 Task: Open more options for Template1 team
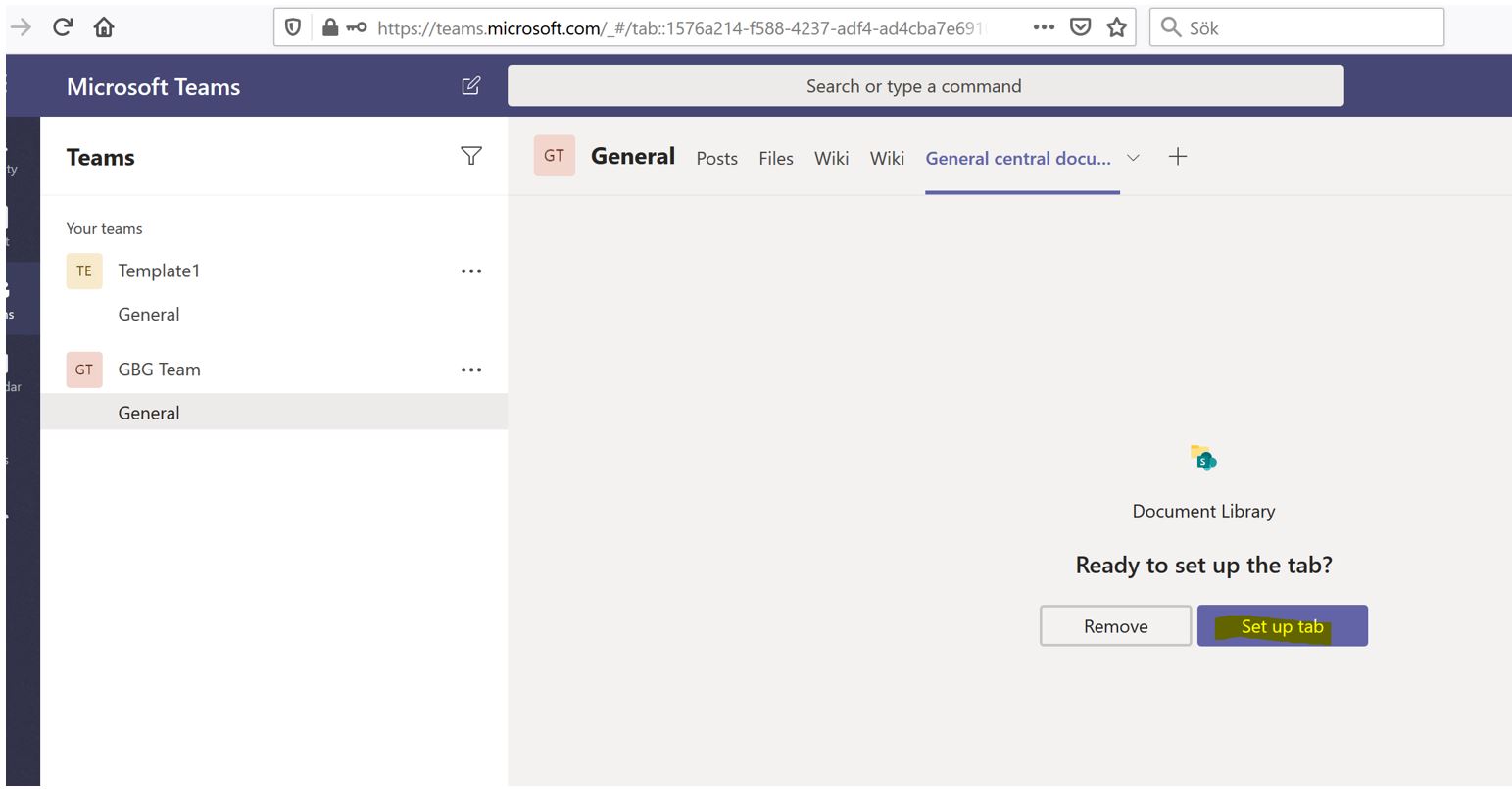471,271
